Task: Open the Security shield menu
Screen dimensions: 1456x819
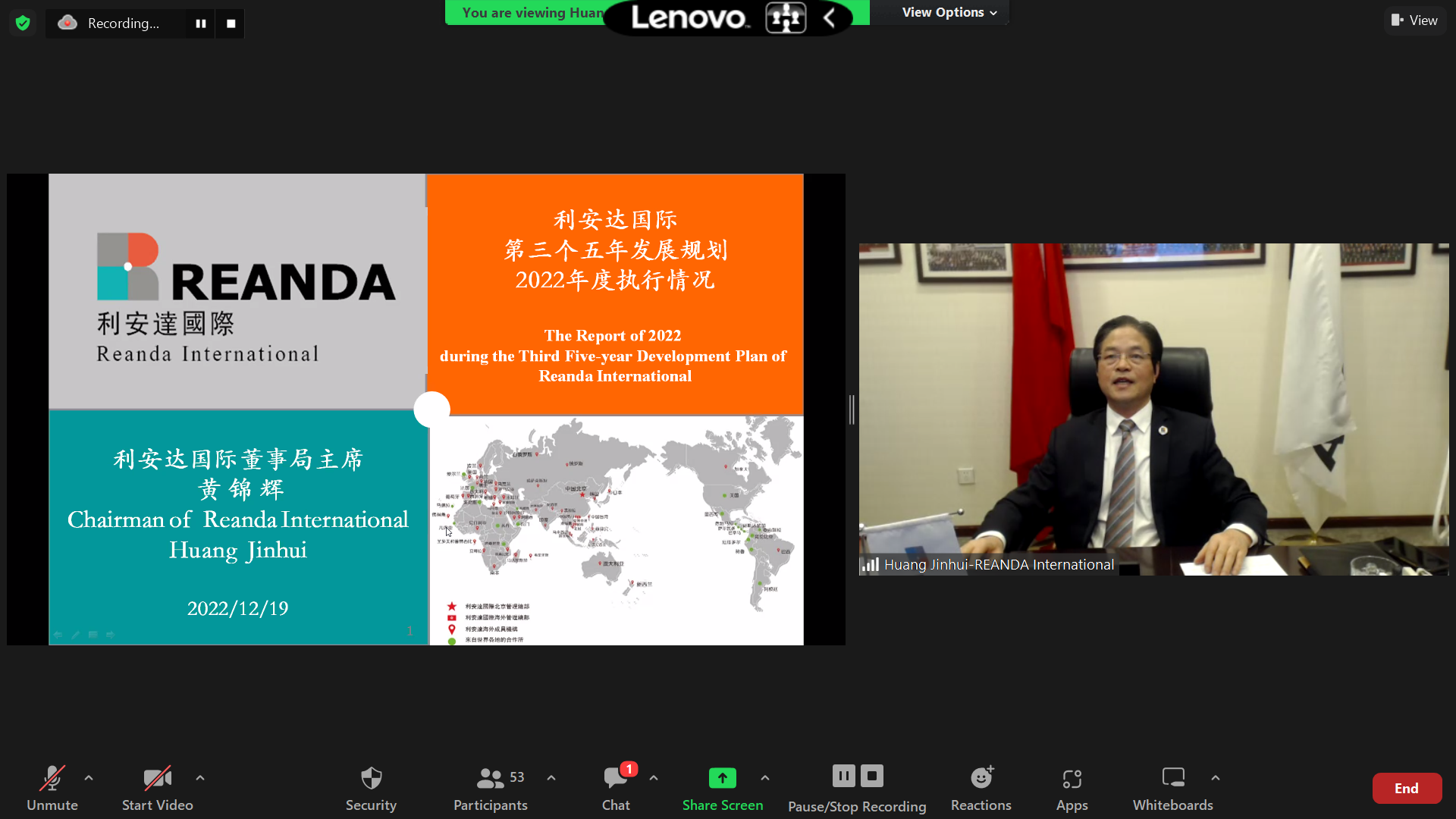Action: click(371, 789)
